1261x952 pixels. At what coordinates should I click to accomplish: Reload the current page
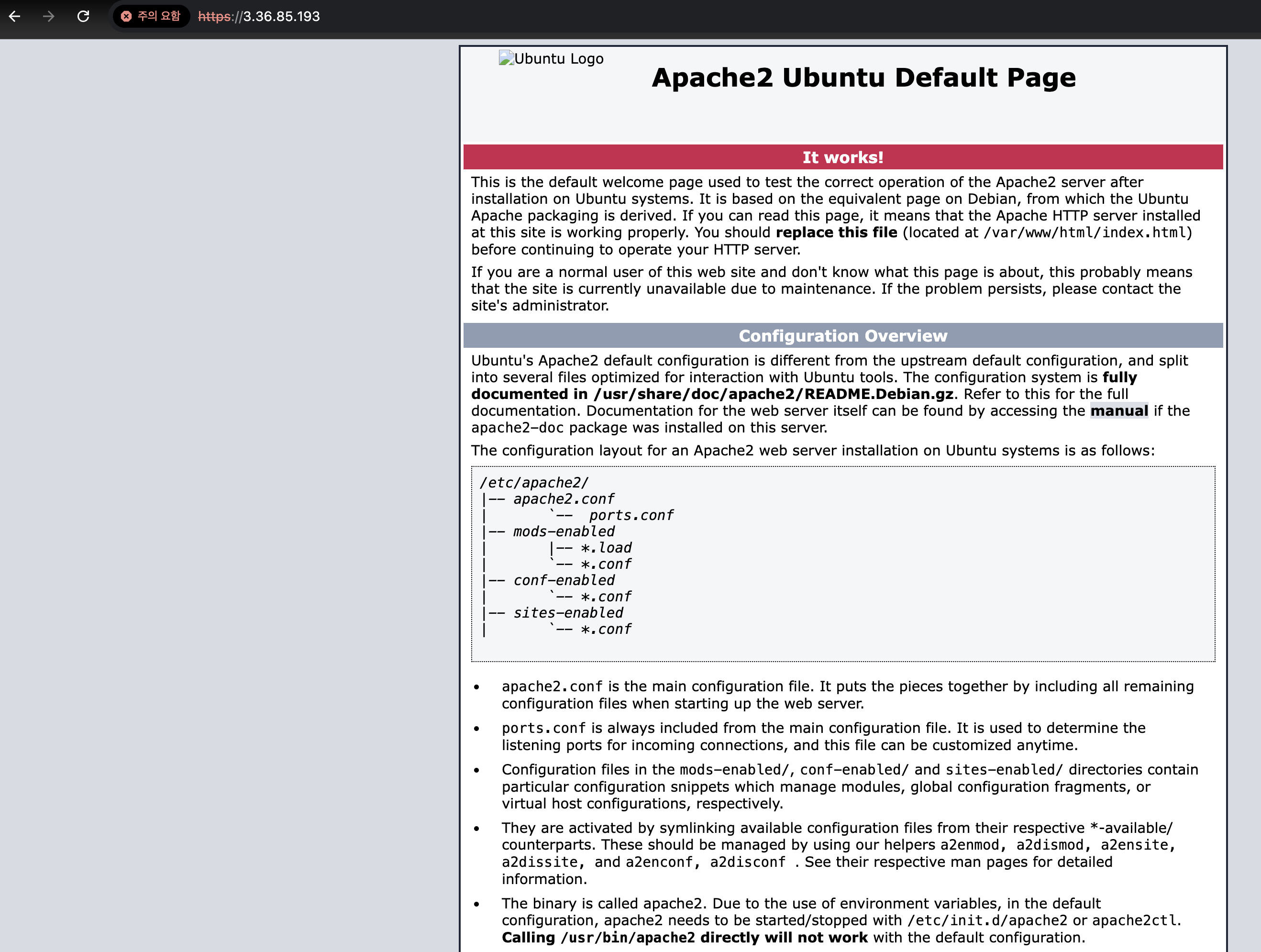tap(83, 16)
